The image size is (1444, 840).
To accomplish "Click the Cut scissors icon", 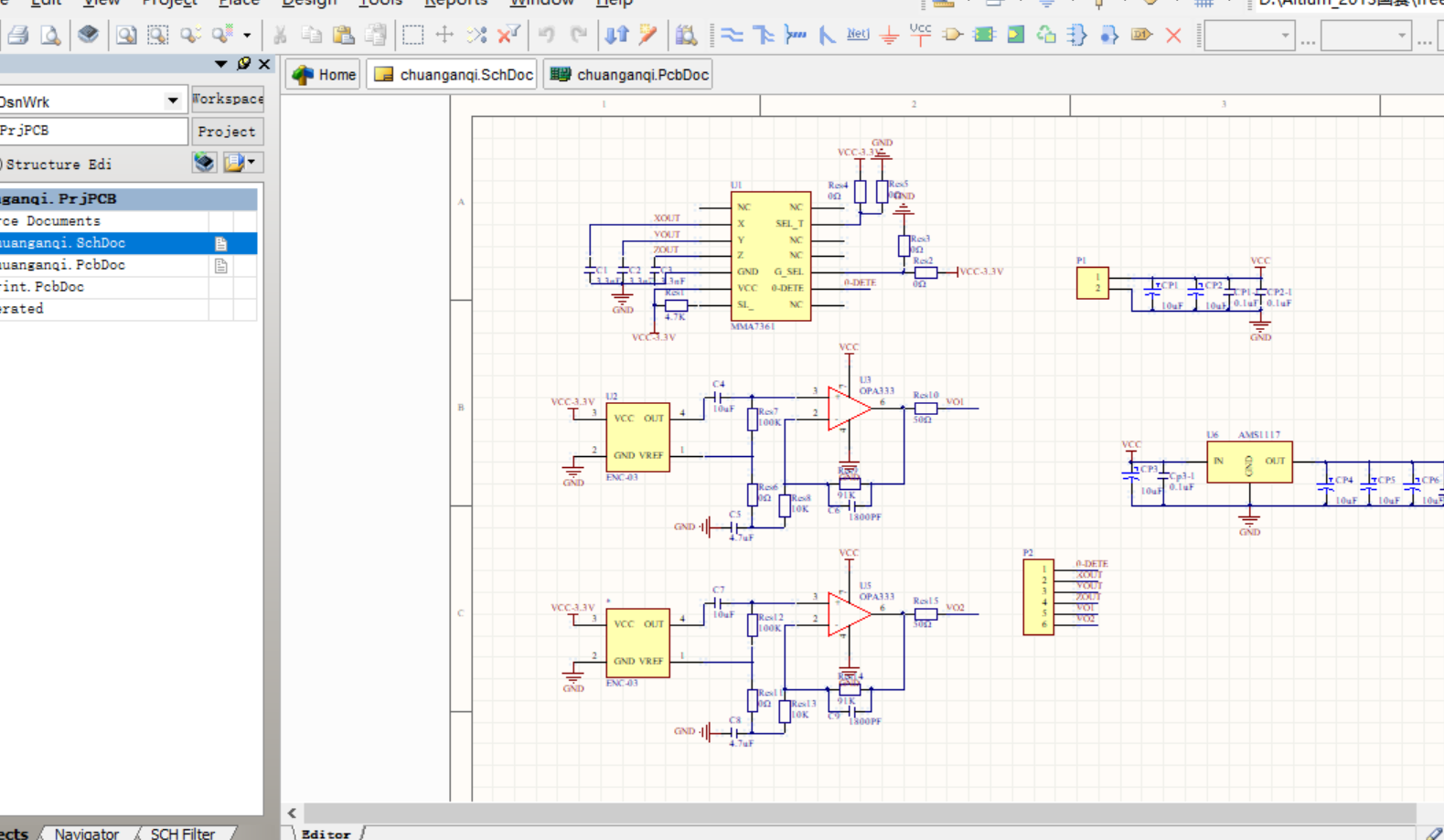I will (x=280, y=36).
